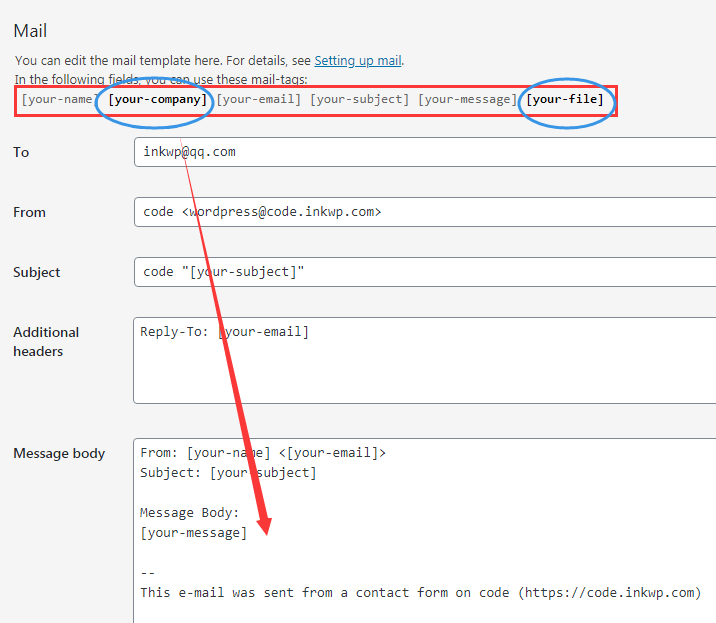
Task: Select the [your-subject] mail-tag
Action: (359, 99)
